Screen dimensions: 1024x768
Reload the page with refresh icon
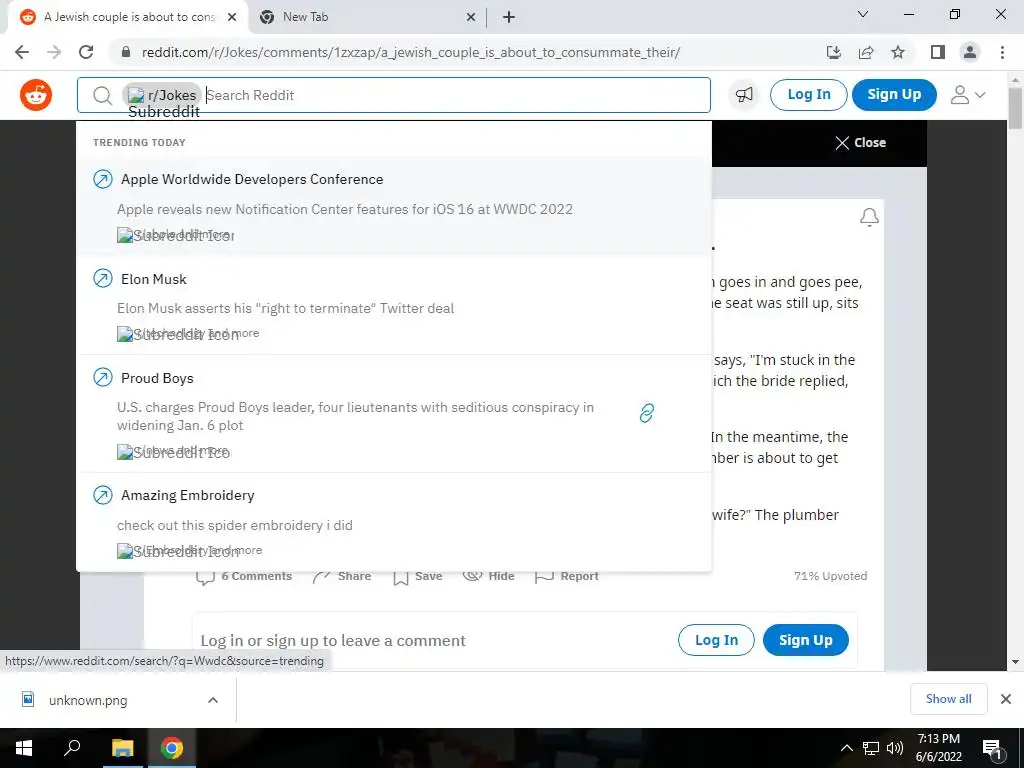[86, 52]
